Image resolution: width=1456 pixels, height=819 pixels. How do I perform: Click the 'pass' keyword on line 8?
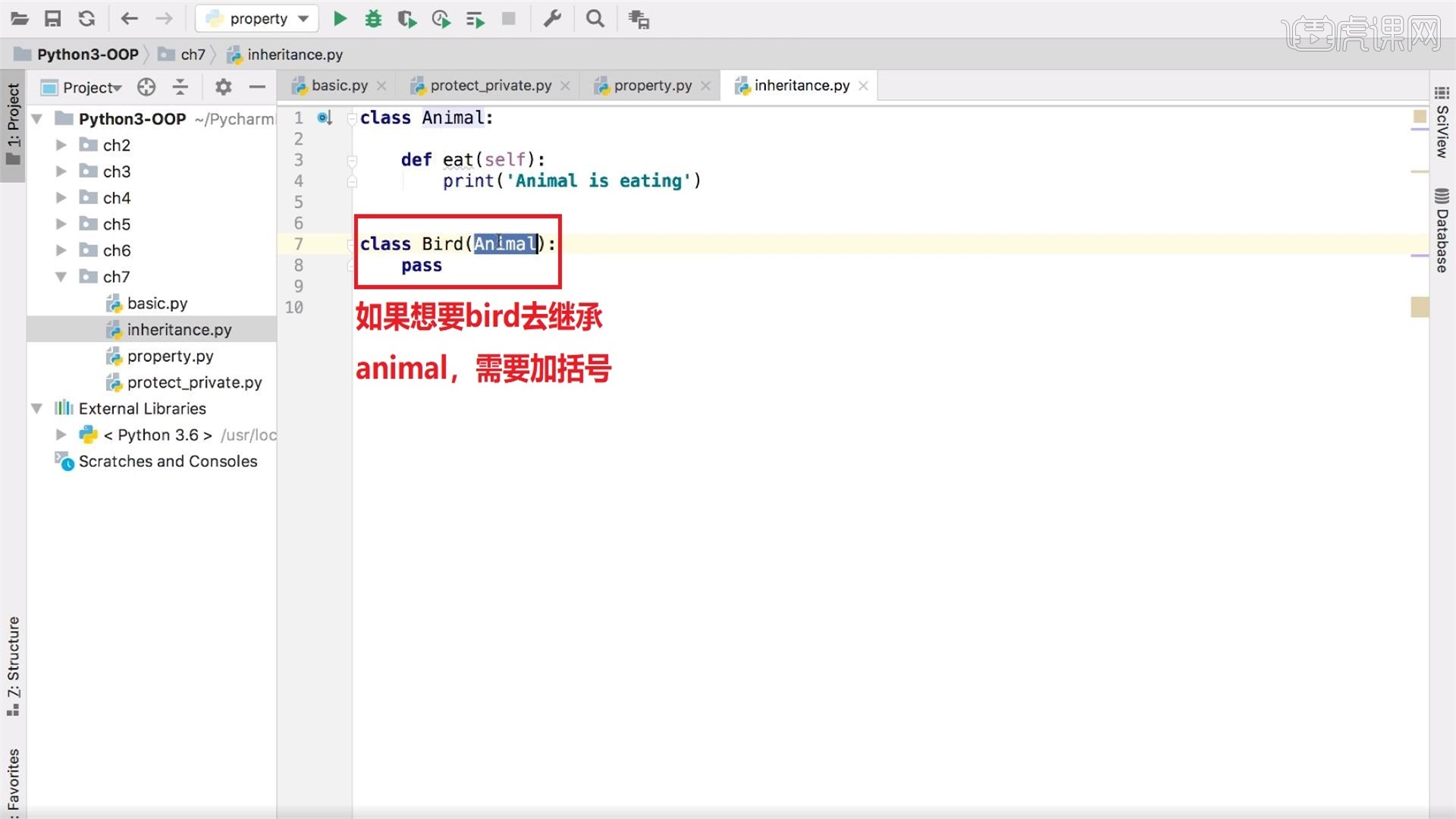point(422,265)
